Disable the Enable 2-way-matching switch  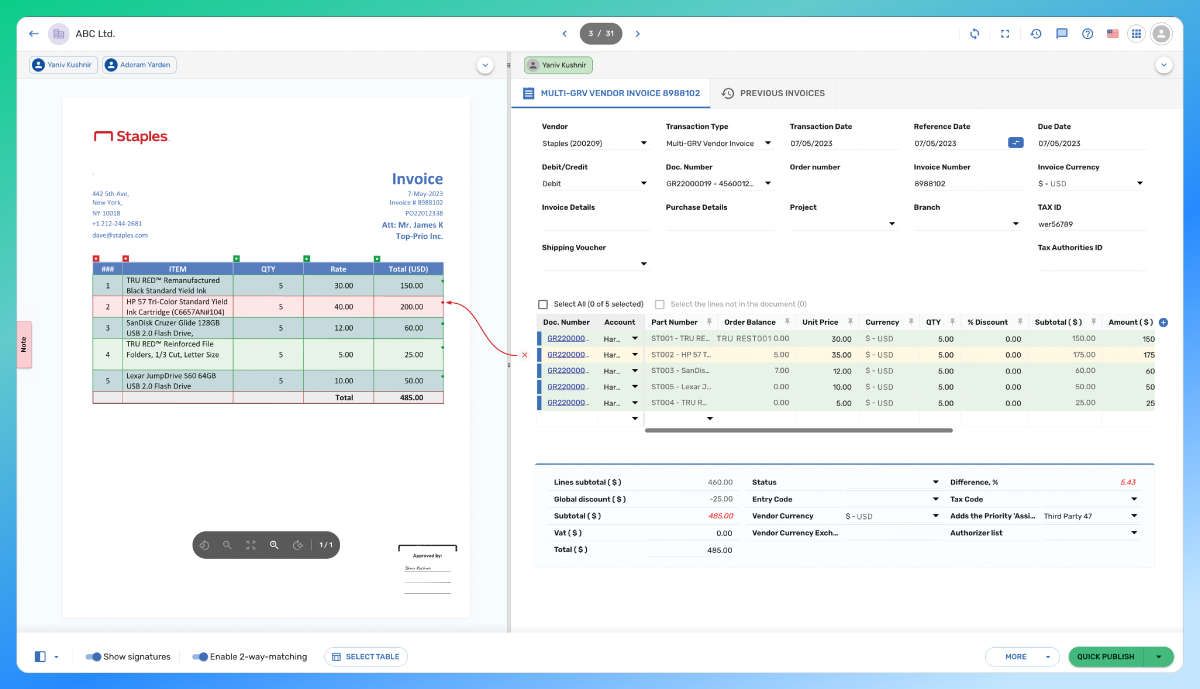point(200,657)
